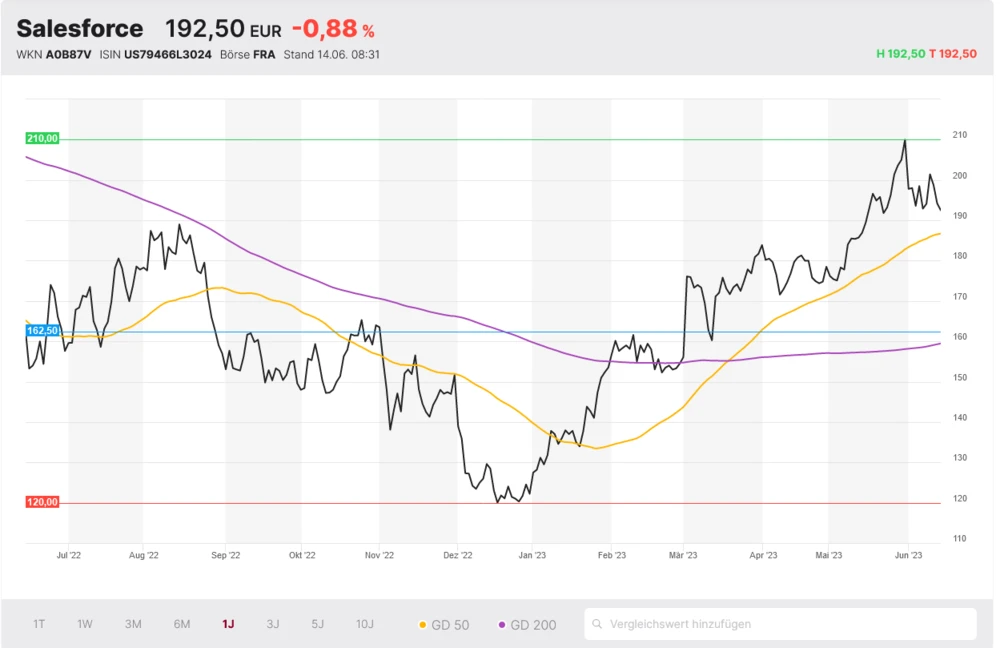Toggle the GD 50 moving average line
This screenshot has width=1000, height=648.
tap(443, 624)
